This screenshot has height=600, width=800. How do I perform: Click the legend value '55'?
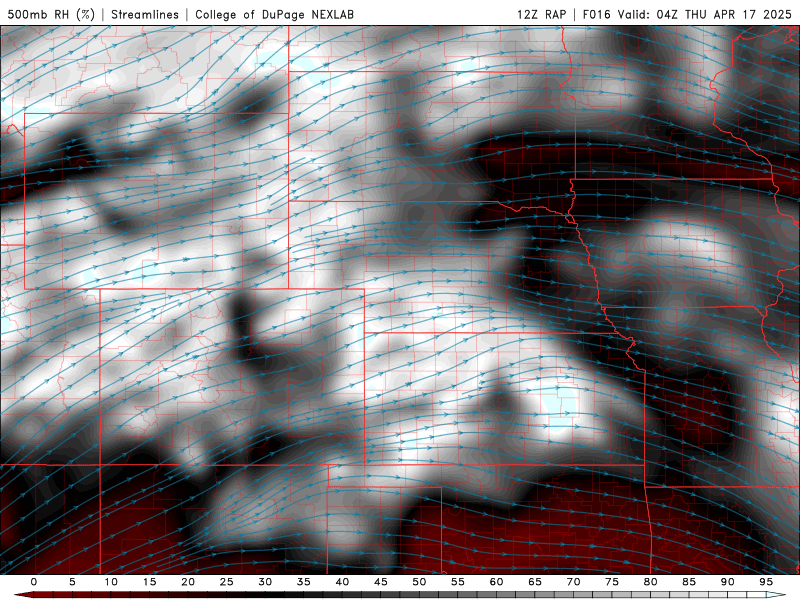coord(458,582)
